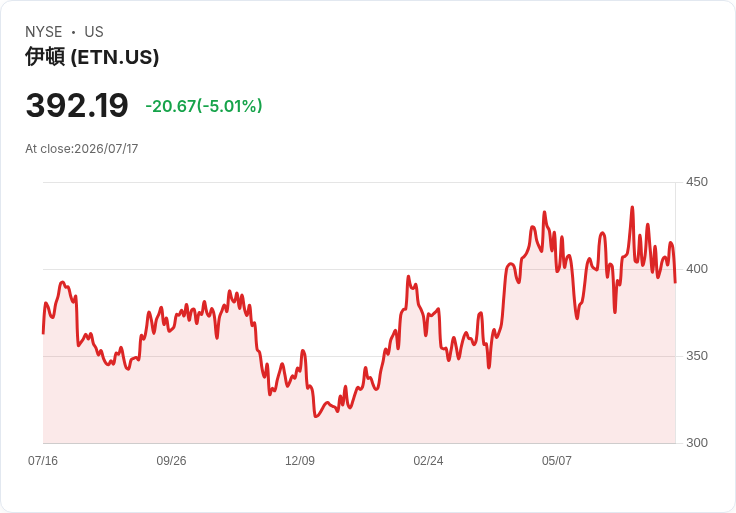This screenshot has height=513, width=736.
Task: Click the 07/16 x-axis date label
Action: coord(43,461)
